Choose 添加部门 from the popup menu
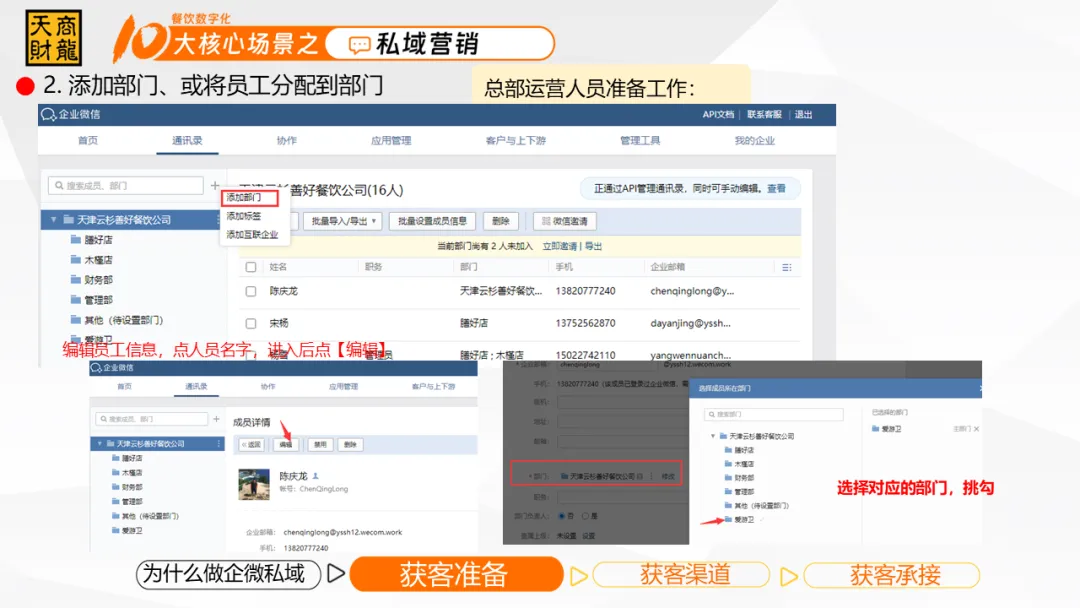 [249, 198]
